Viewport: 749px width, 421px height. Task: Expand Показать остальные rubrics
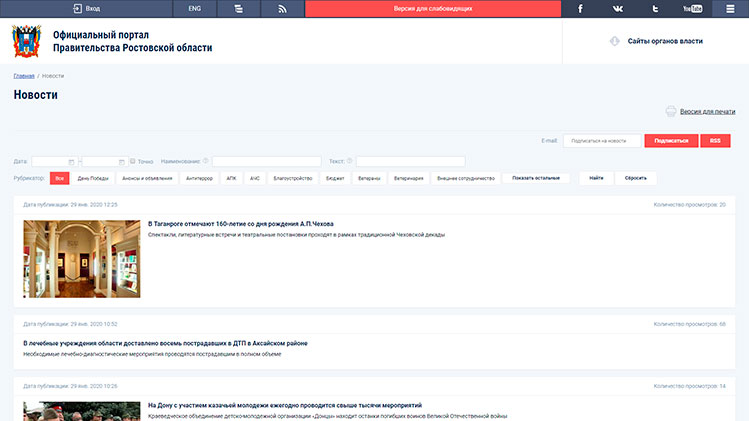coord(535,178)
